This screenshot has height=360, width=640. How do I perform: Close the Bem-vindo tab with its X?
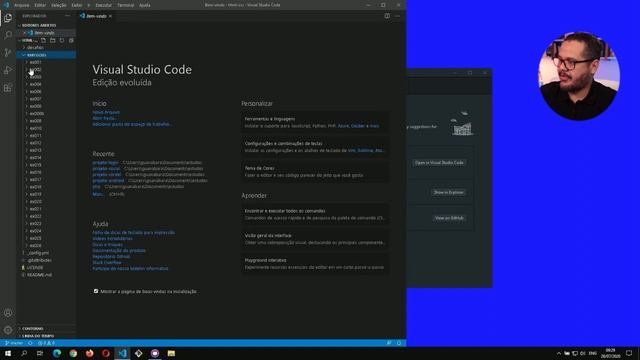110,16
